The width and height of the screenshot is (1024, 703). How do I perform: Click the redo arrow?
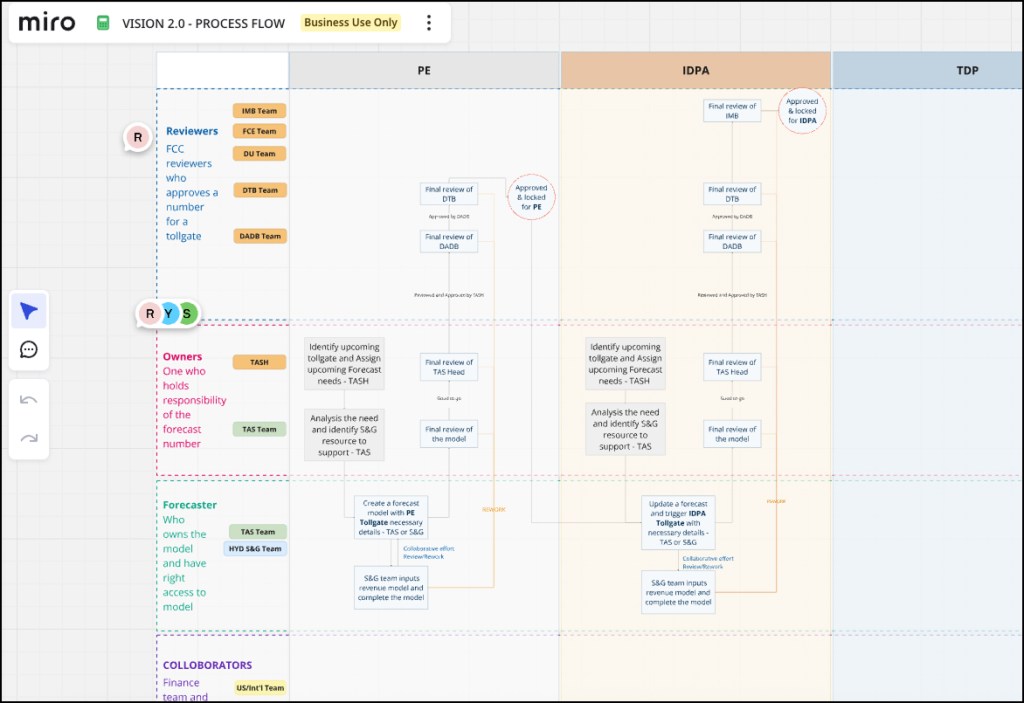point(29,437)
